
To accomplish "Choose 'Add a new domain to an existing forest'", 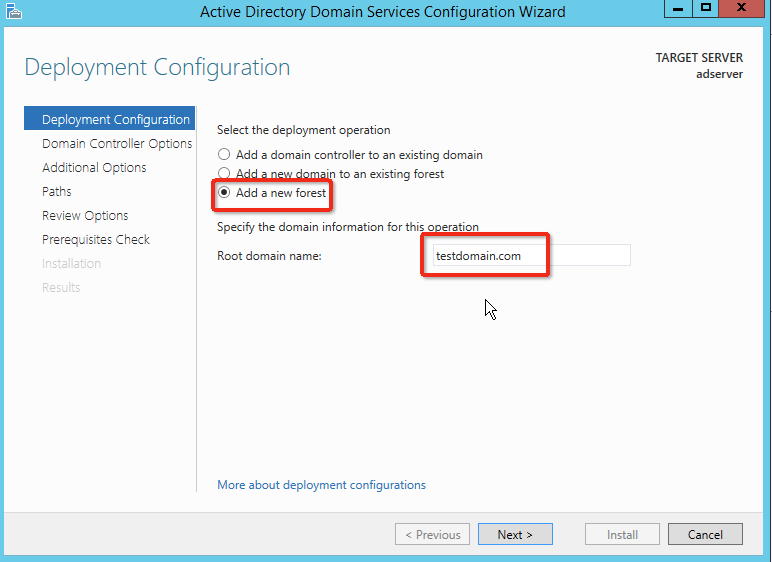I will 225,174.
